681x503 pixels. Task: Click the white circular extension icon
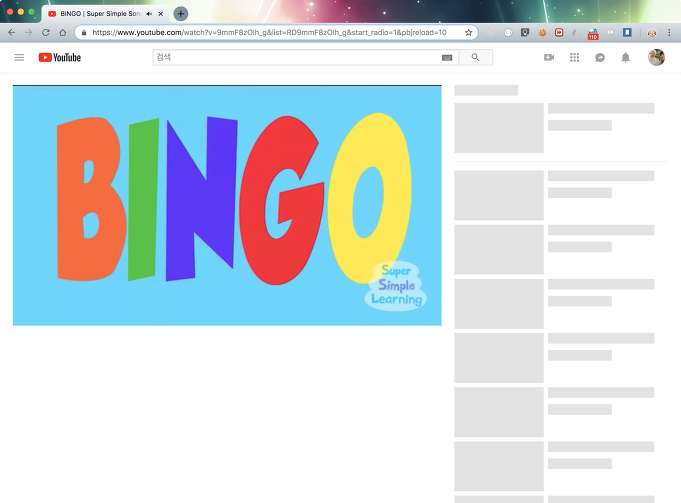pyautogui.click(x=508, y=33)
